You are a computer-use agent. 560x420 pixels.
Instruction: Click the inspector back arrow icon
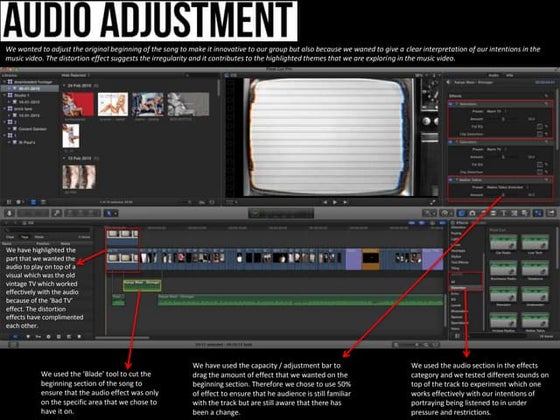pyautogui.click(x=448, y=82)
